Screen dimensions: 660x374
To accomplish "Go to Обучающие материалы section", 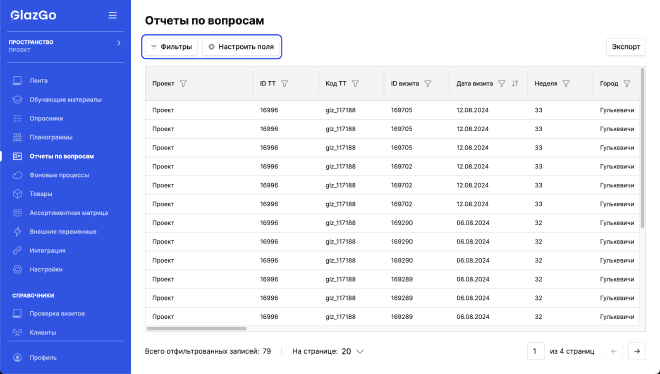I will point(65,100).
